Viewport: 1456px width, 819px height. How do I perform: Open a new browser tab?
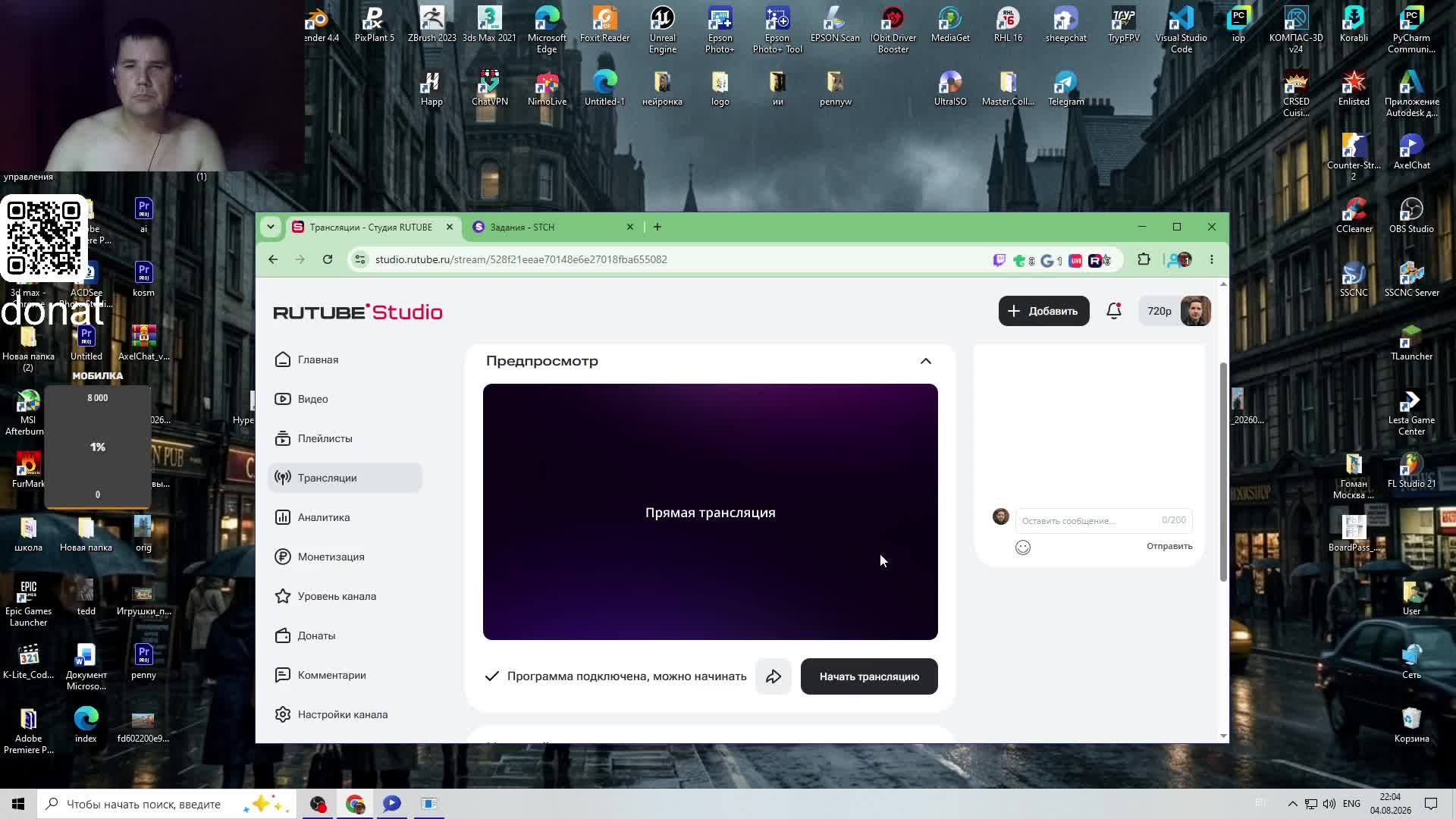pyautogui.click(x=657, y=227)
